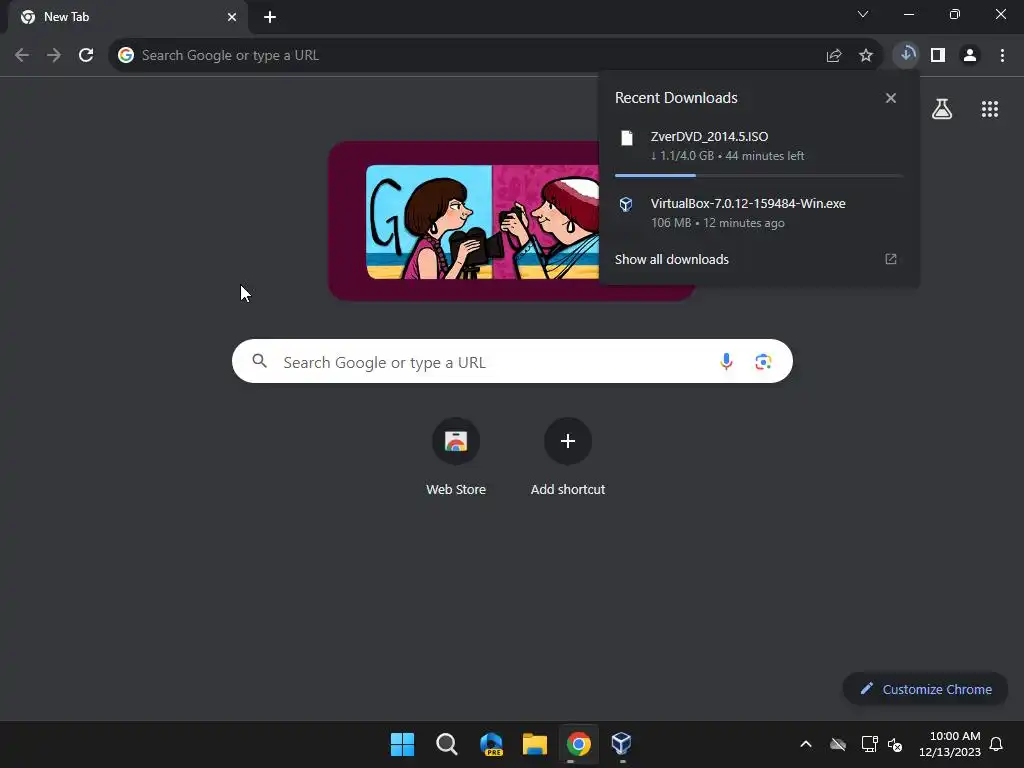Image resolution: width=1024 pixels, height=768 pixels.
Task: Open the share this page icon
Action: (834, 56)
